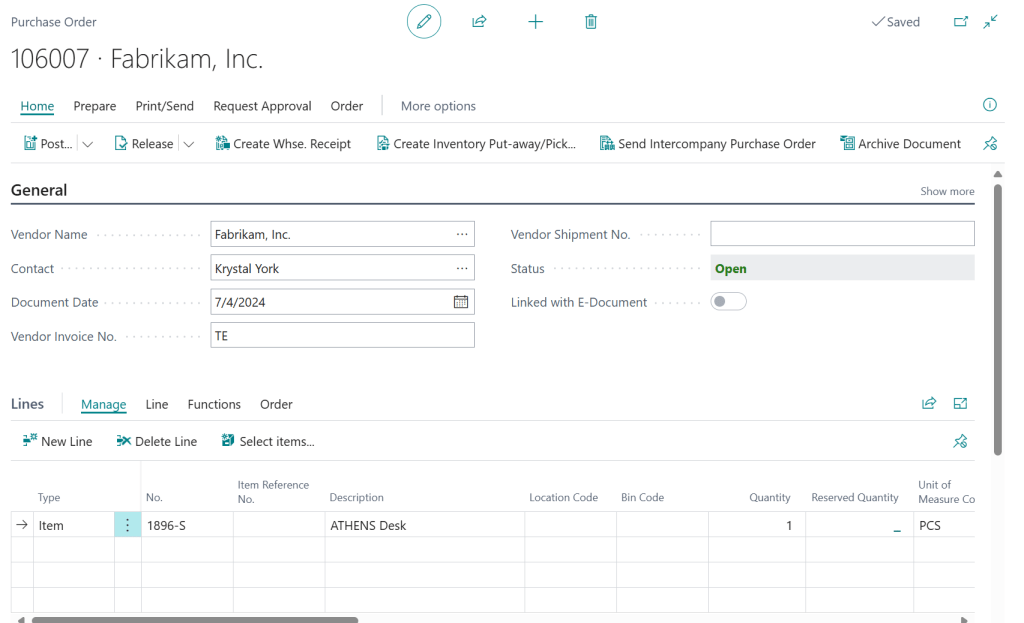Delete order using trash can icon

pos(591,22)
